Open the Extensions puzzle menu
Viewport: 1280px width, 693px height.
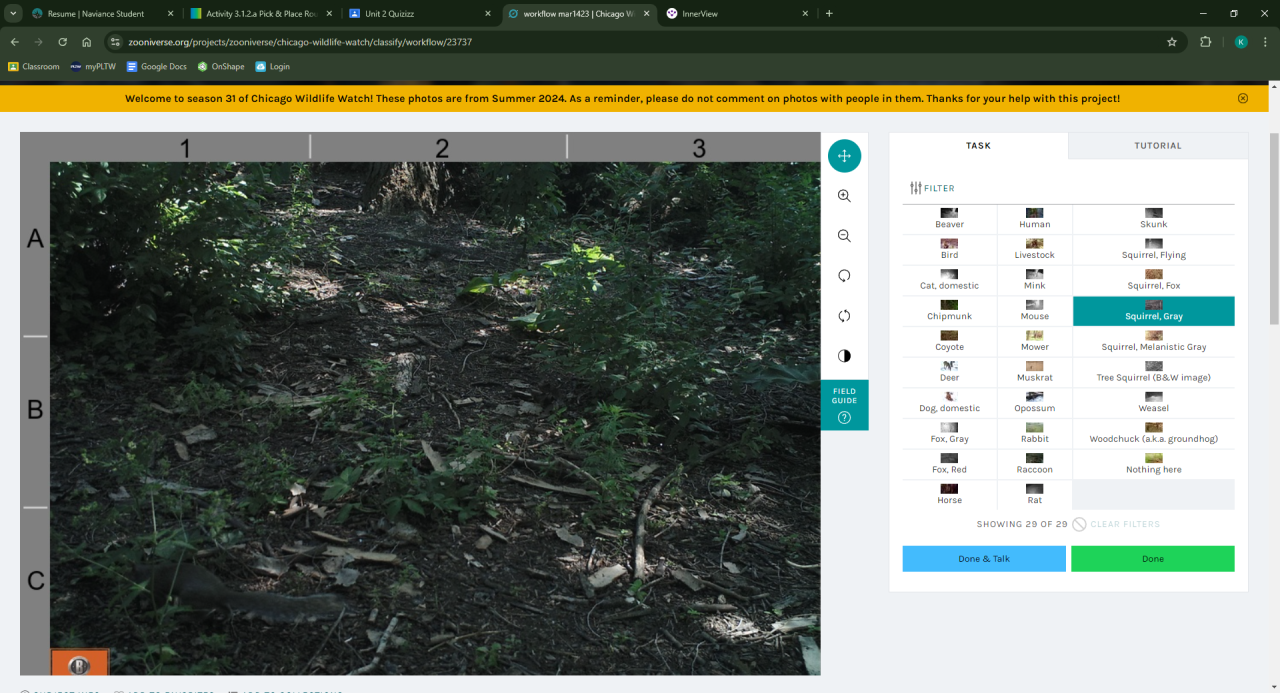(x=1205, y=42)
